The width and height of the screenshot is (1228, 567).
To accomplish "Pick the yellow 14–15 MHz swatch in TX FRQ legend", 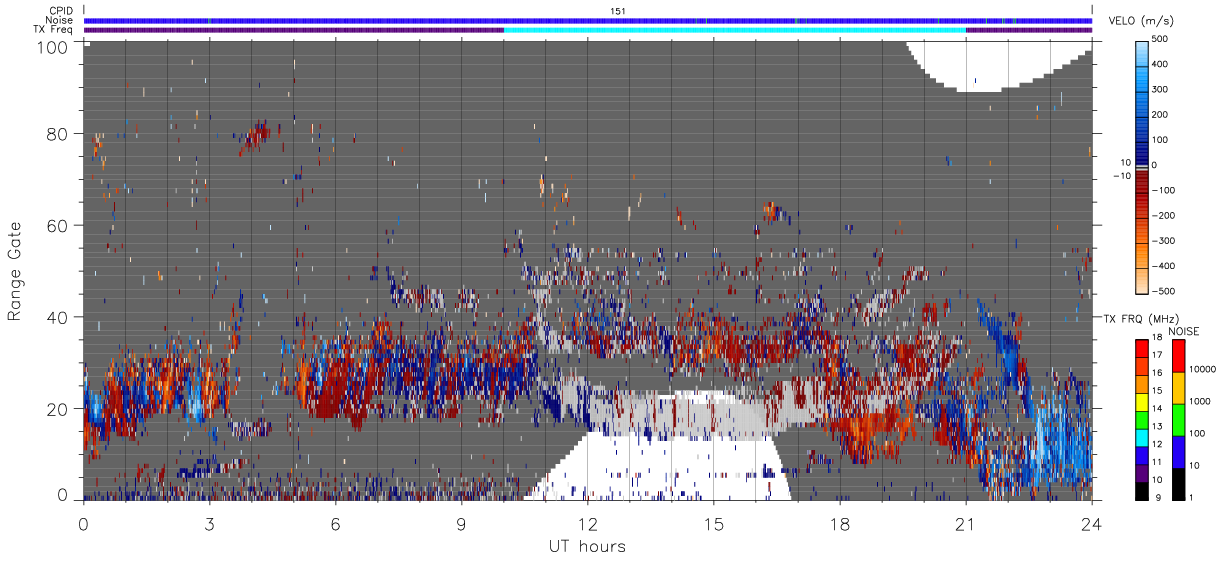I will point(1141,401).
